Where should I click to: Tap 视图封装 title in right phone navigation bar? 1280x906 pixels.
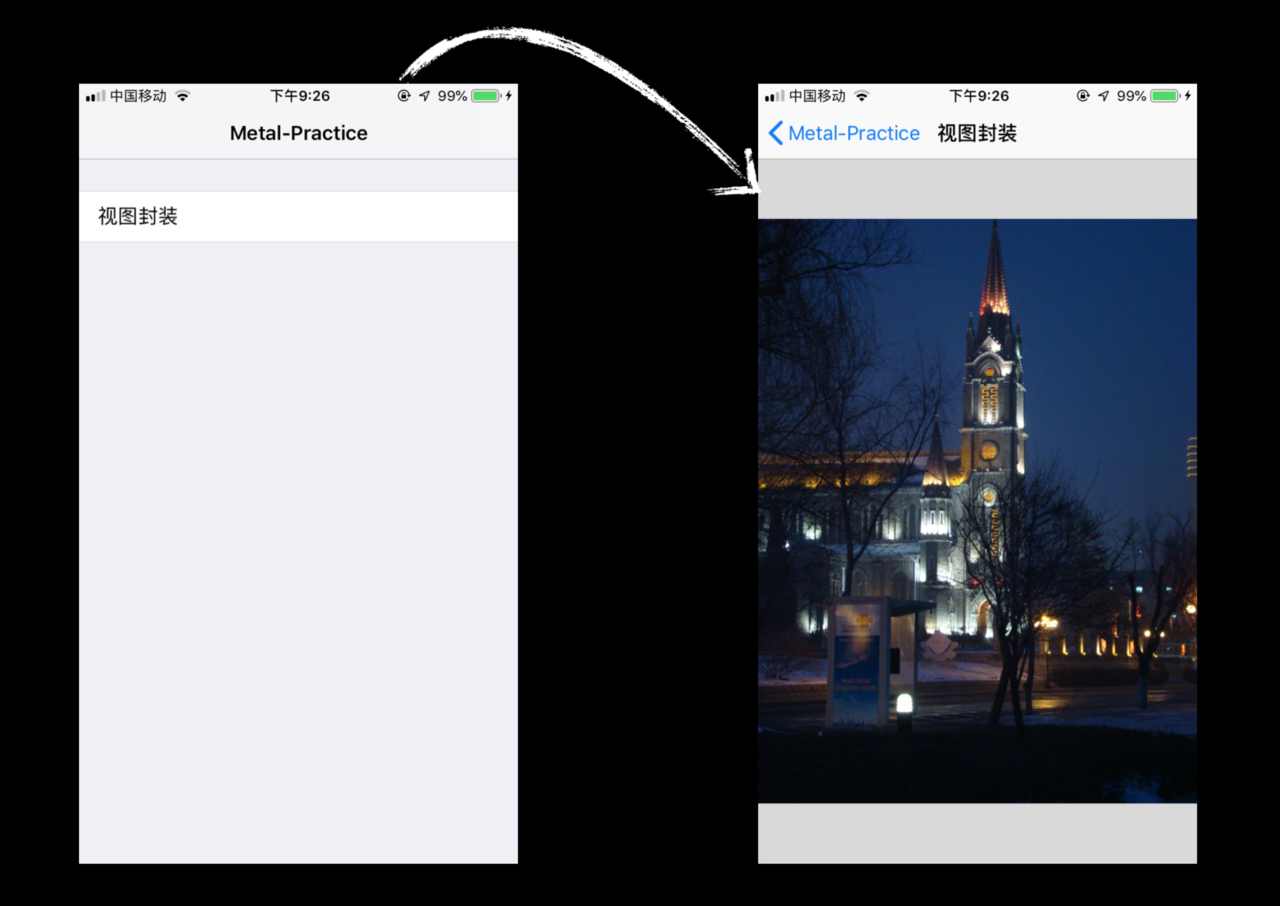coord(977,133)
